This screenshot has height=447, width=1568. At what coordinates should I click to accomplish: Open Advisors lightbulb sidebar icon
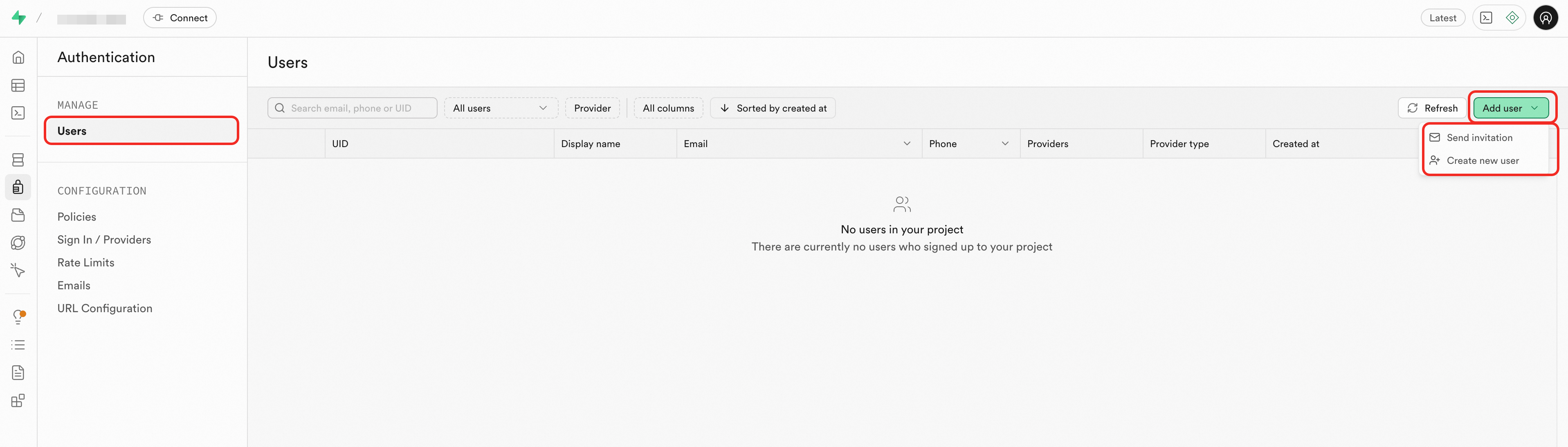tap(18, 316)
